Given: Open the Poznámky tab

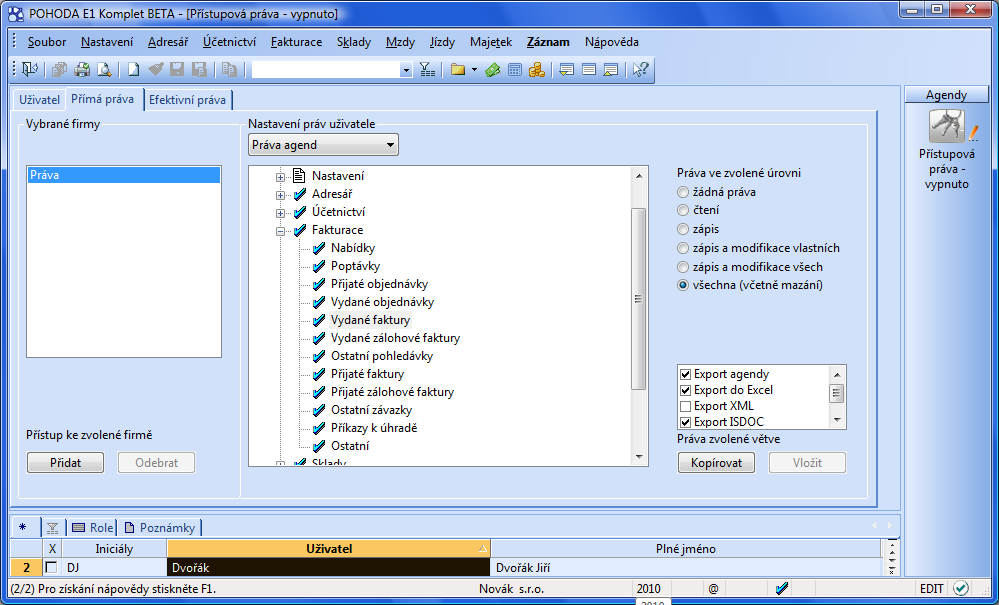Looking at the screenshot, I should (160, 528).
